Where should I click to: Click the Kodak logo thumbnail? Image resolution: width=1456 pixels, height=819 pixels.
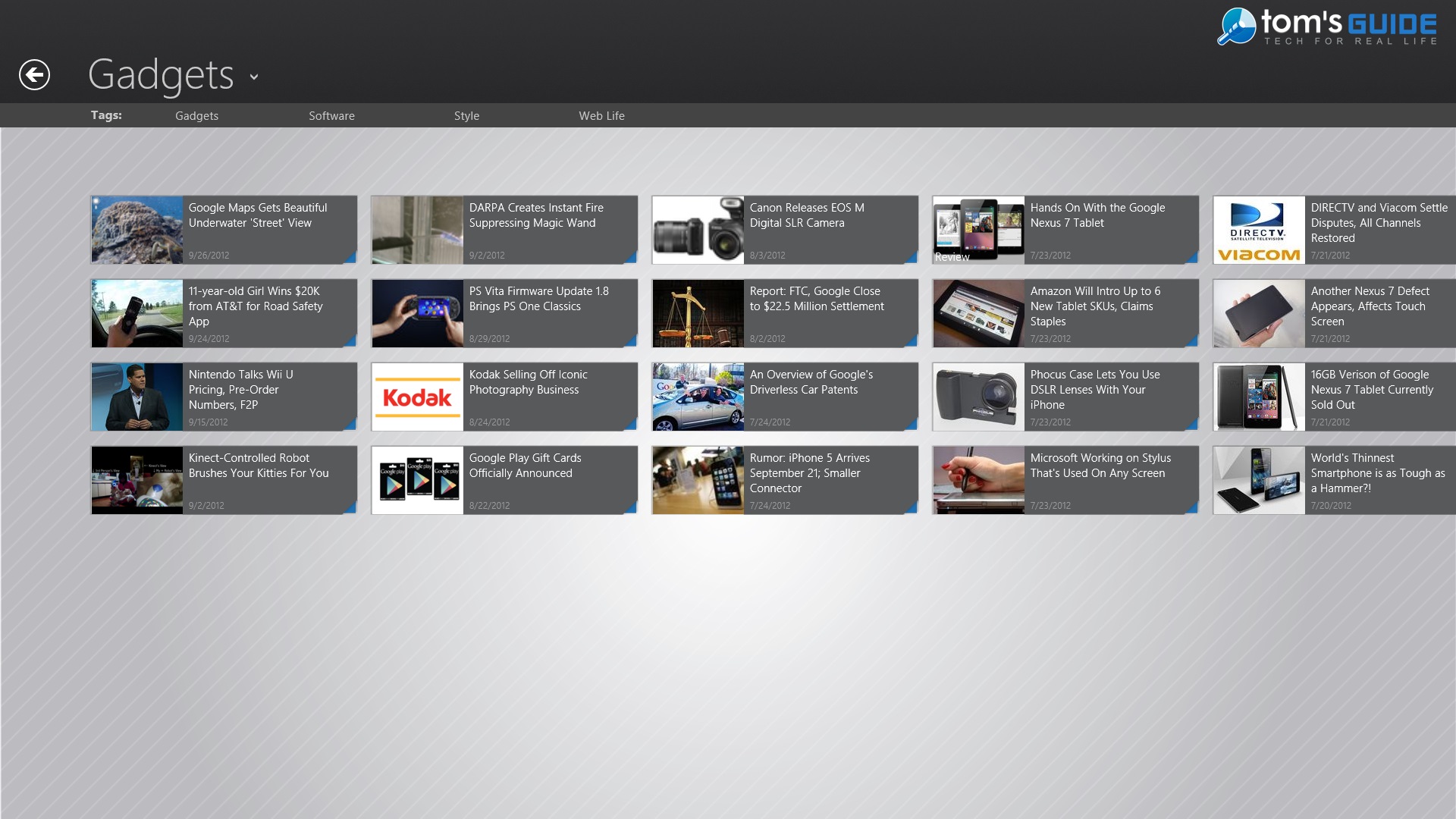[417, 397]
